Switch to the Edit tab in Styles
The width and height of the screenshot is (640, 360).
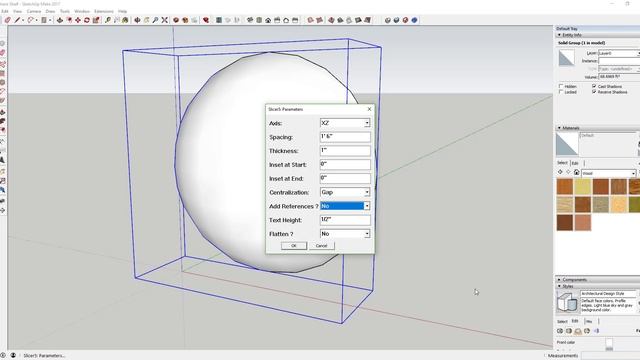pyautogui.click(x=575, y=321)
